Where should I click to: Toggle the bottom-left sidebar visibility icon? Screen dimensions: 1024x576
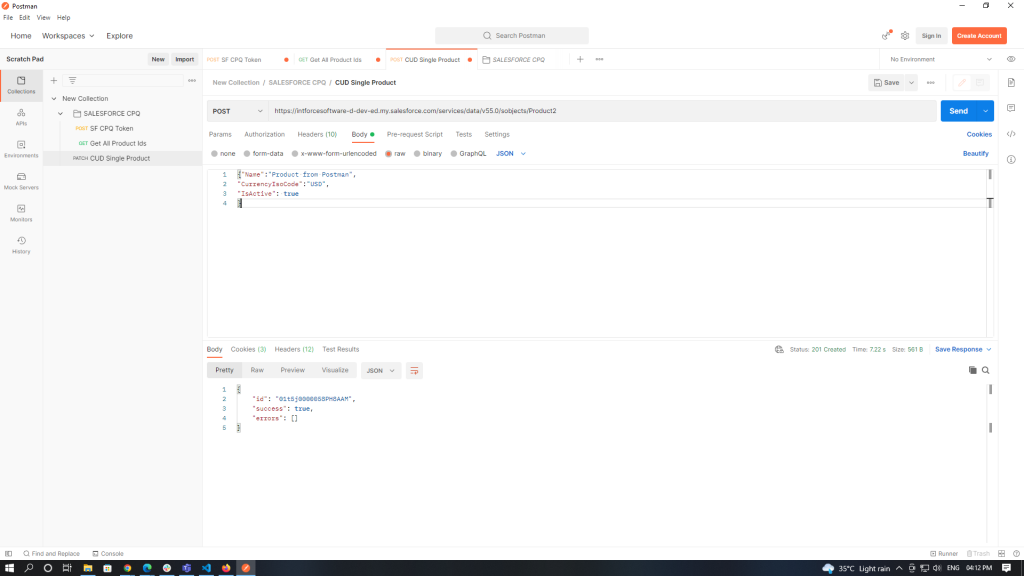(x=8, y=554)
